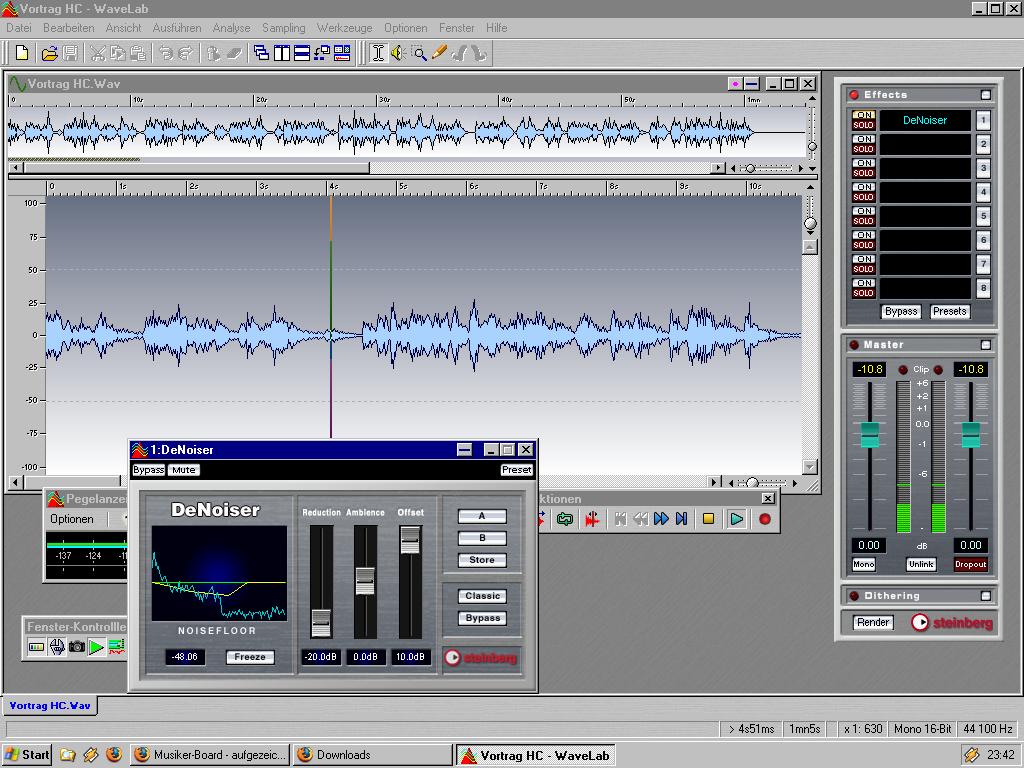
Task: Click the tile horizontally toolbar icon
Action: point(302,53)
